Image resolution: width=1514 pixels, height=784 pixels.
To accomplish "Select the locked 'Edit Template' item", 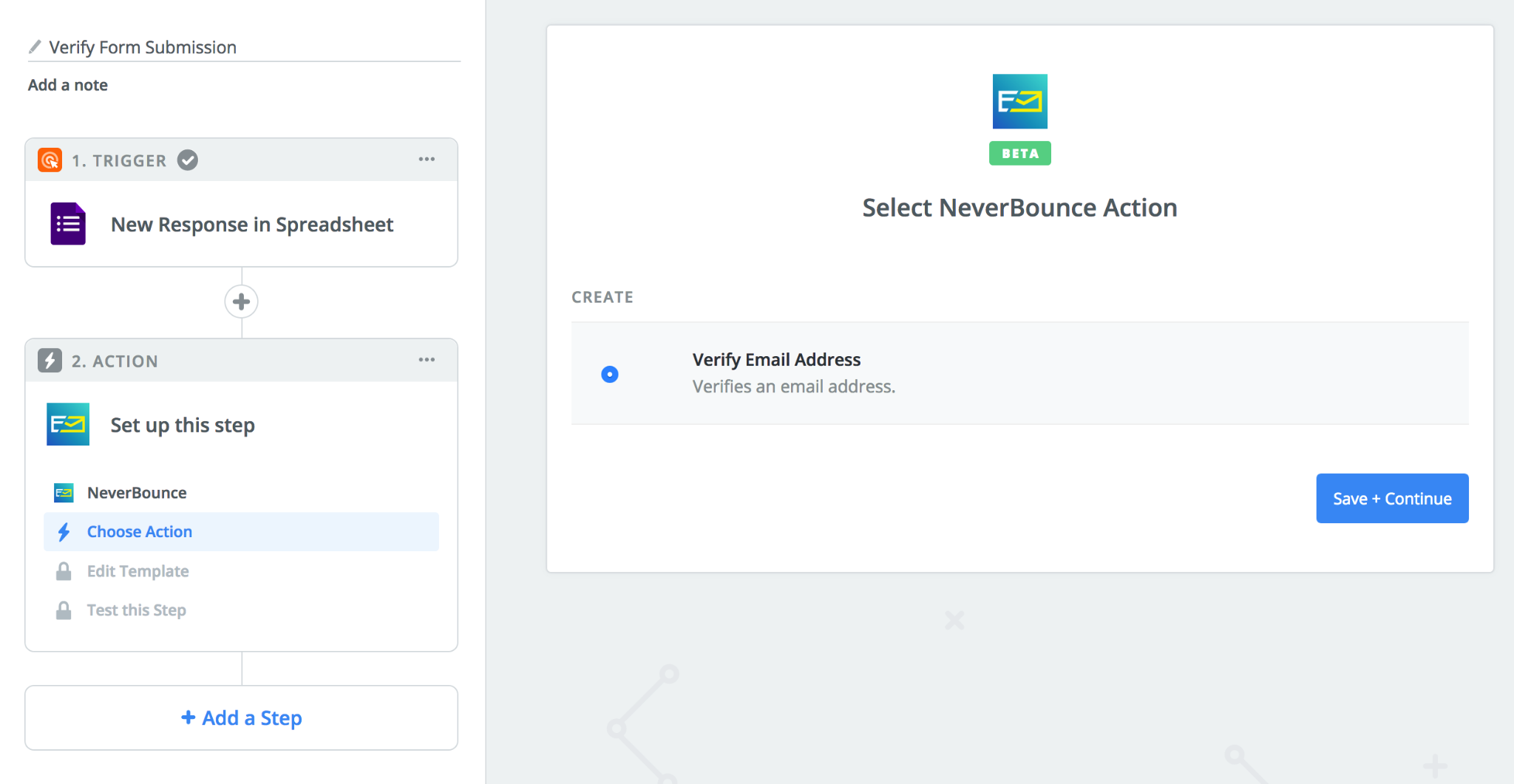I will (x=241, y=571).
